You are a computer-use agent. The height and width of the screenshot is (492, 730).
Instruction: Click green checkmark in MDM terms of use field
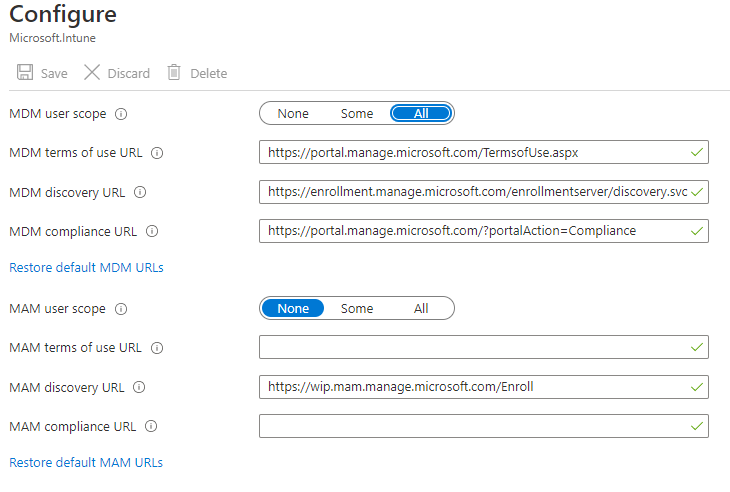pyautogui.click(x=697, y=152)
